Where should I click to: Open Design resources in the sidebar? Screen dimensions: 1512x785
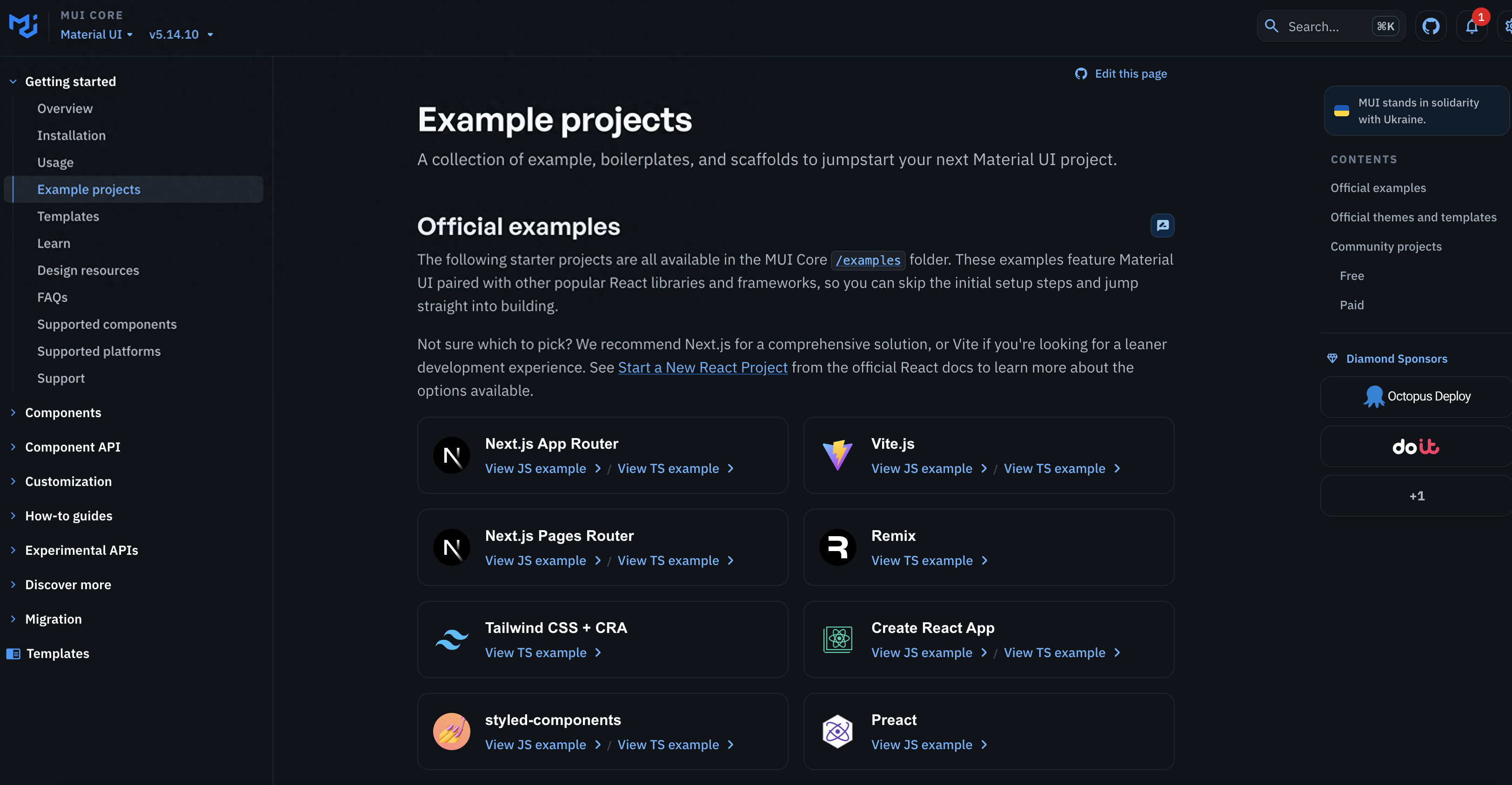coord(89,271)
